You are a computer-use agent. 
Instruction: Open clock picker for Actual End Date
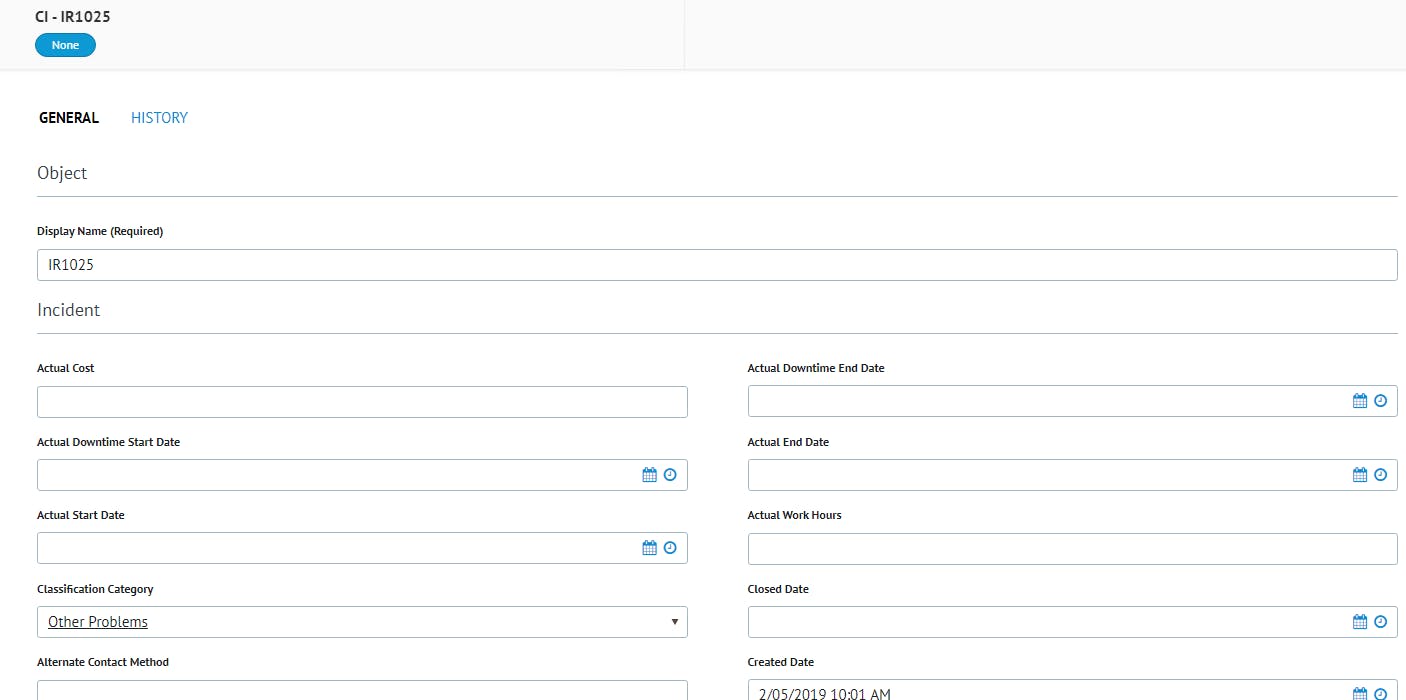(x=1380, y=475)
